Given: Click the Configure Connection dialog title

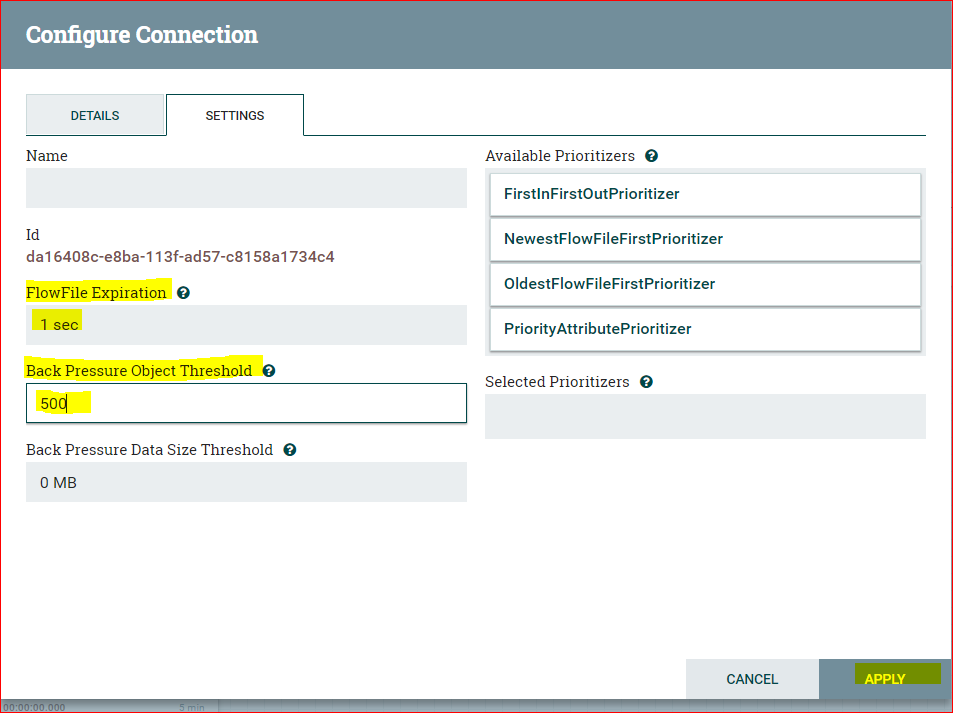Looking at the screenshot, I should coord(142,35).
